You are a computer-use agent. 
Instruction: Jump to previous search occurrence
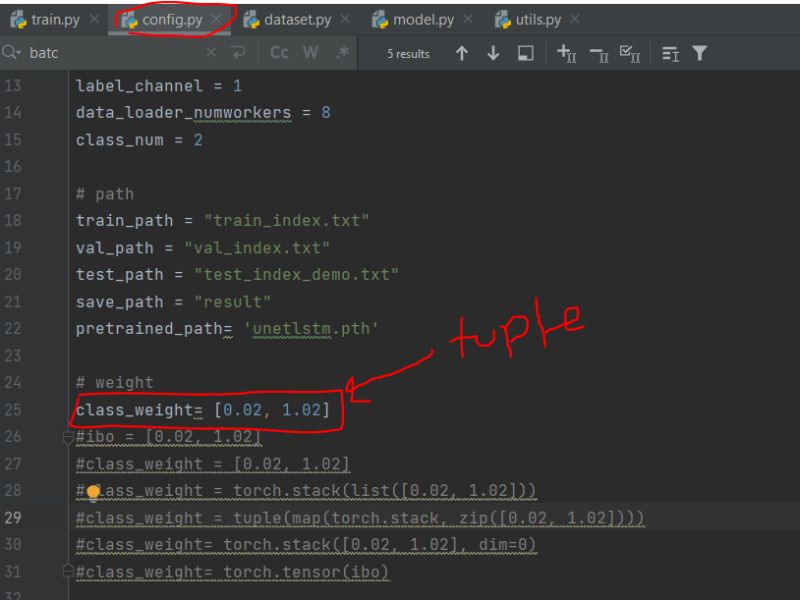(462, 53)
